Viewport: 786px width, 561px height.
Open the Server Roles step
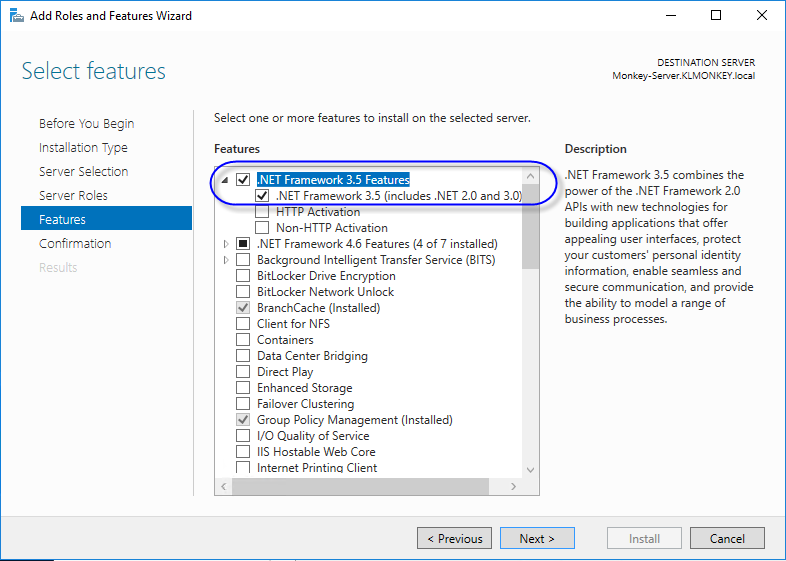point(73,196)
